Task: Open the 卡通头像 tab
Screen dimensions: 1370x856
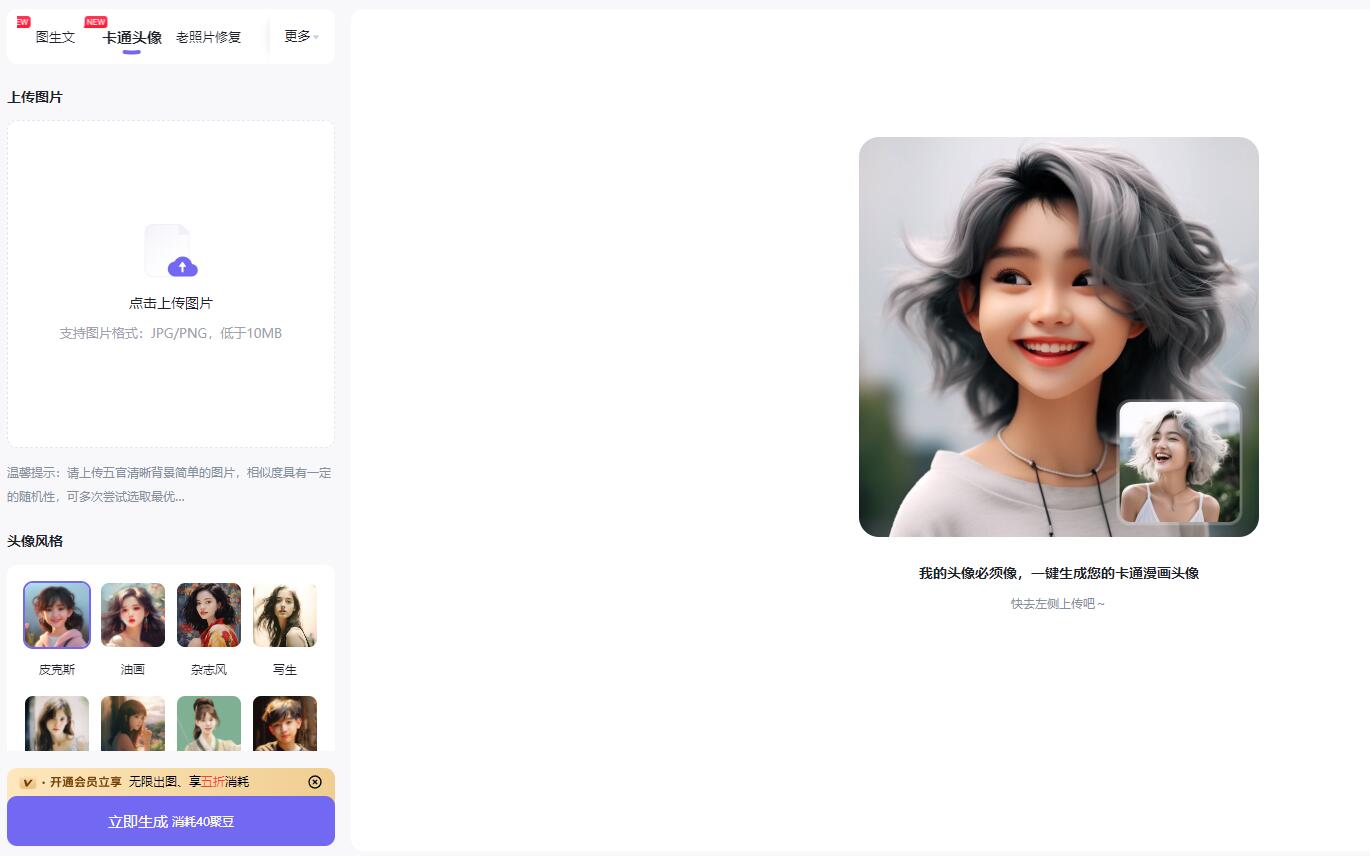Action: 132,38
